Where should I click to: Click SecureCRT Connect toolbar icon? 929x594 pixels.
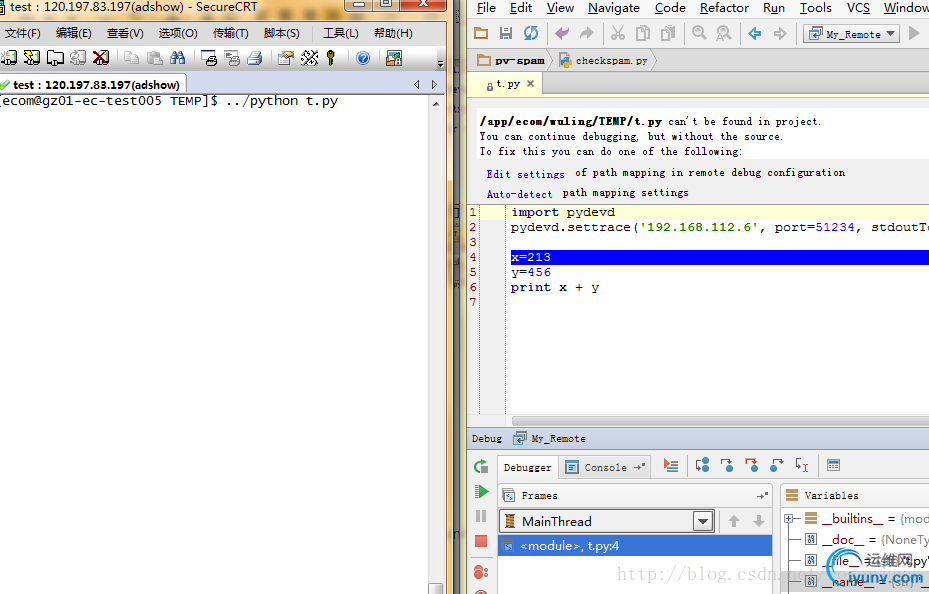(x=8, y=57)
